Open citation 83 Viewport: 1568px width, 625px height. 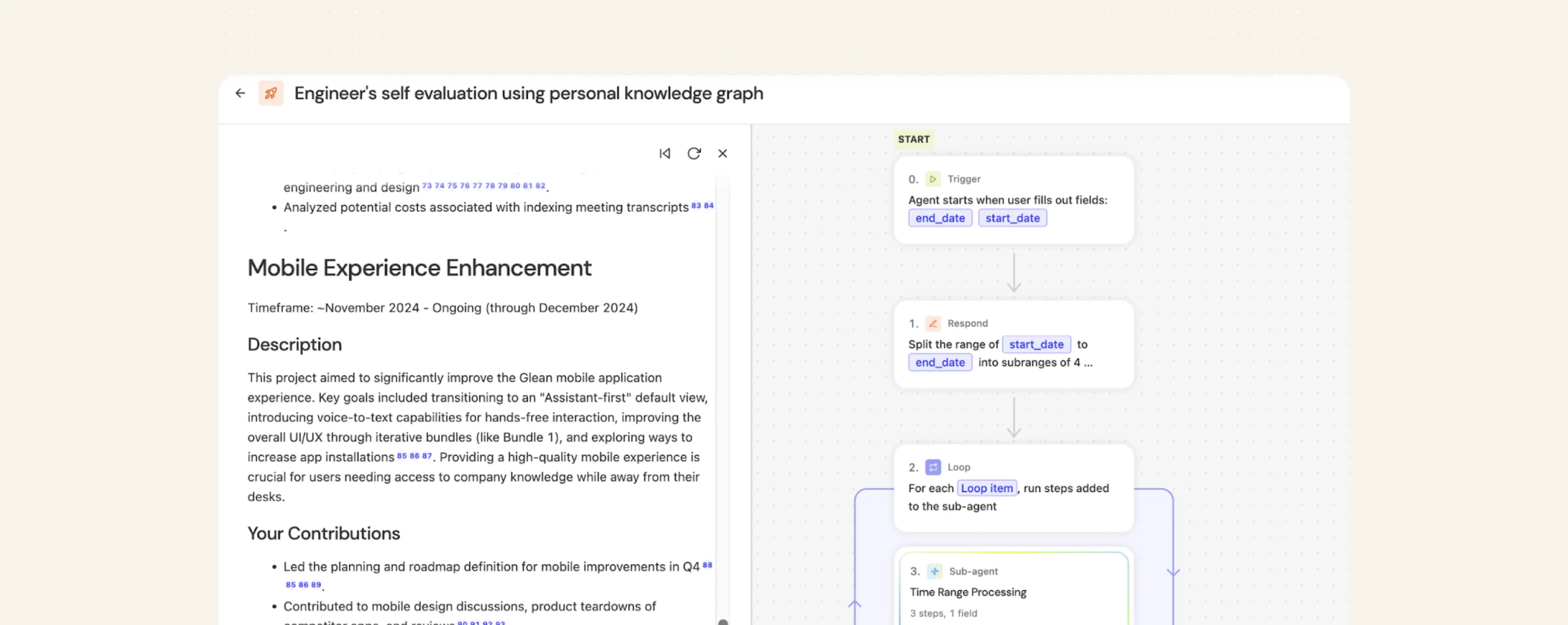tap(696, 206)
